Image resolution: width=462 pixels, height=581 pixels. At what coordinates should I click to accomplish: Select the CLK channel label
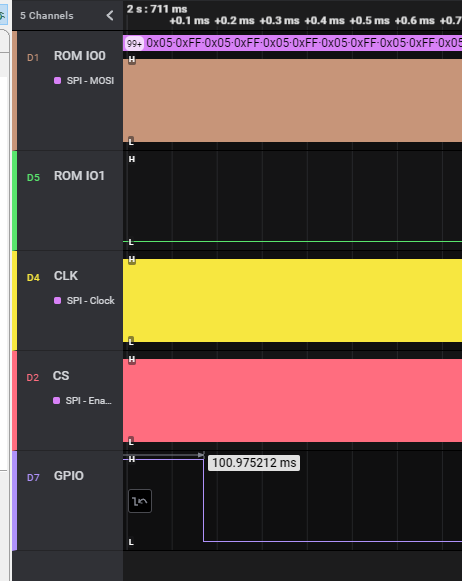(66, 276)
